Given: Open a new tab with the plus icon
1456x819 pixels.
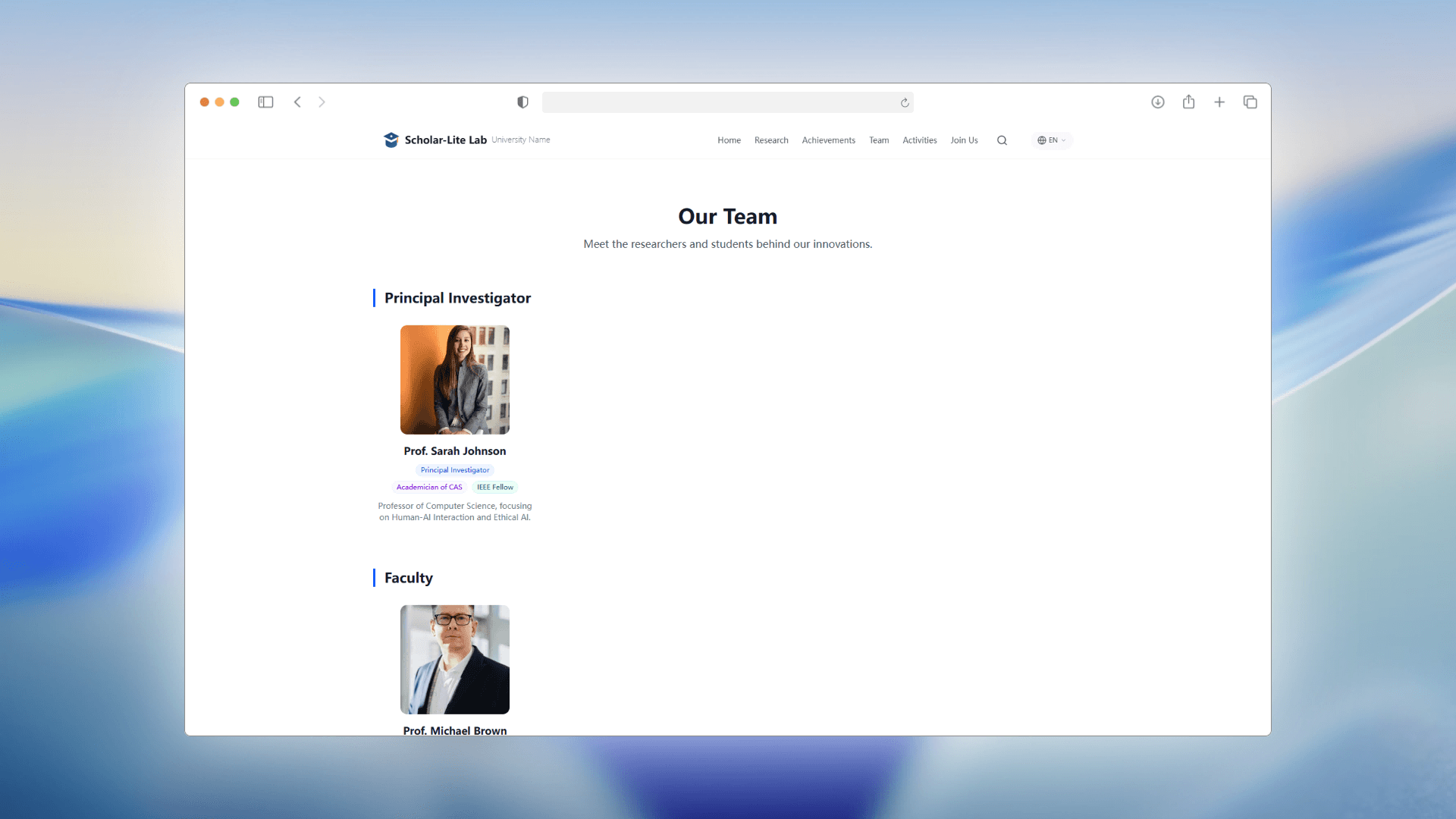Looking at the screenshot, I should [1219, 102].
